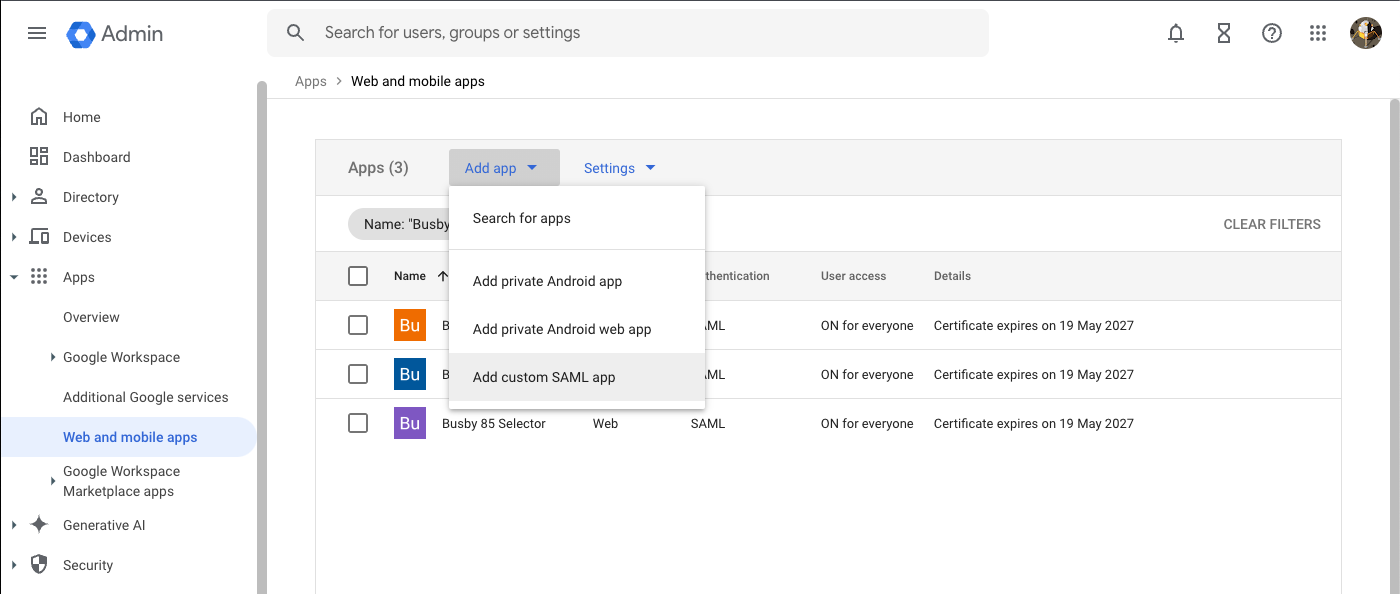Screen dimensions: 1400x594
Task: Click the Apps (3) heading
Action: click(x=378, y=168)
